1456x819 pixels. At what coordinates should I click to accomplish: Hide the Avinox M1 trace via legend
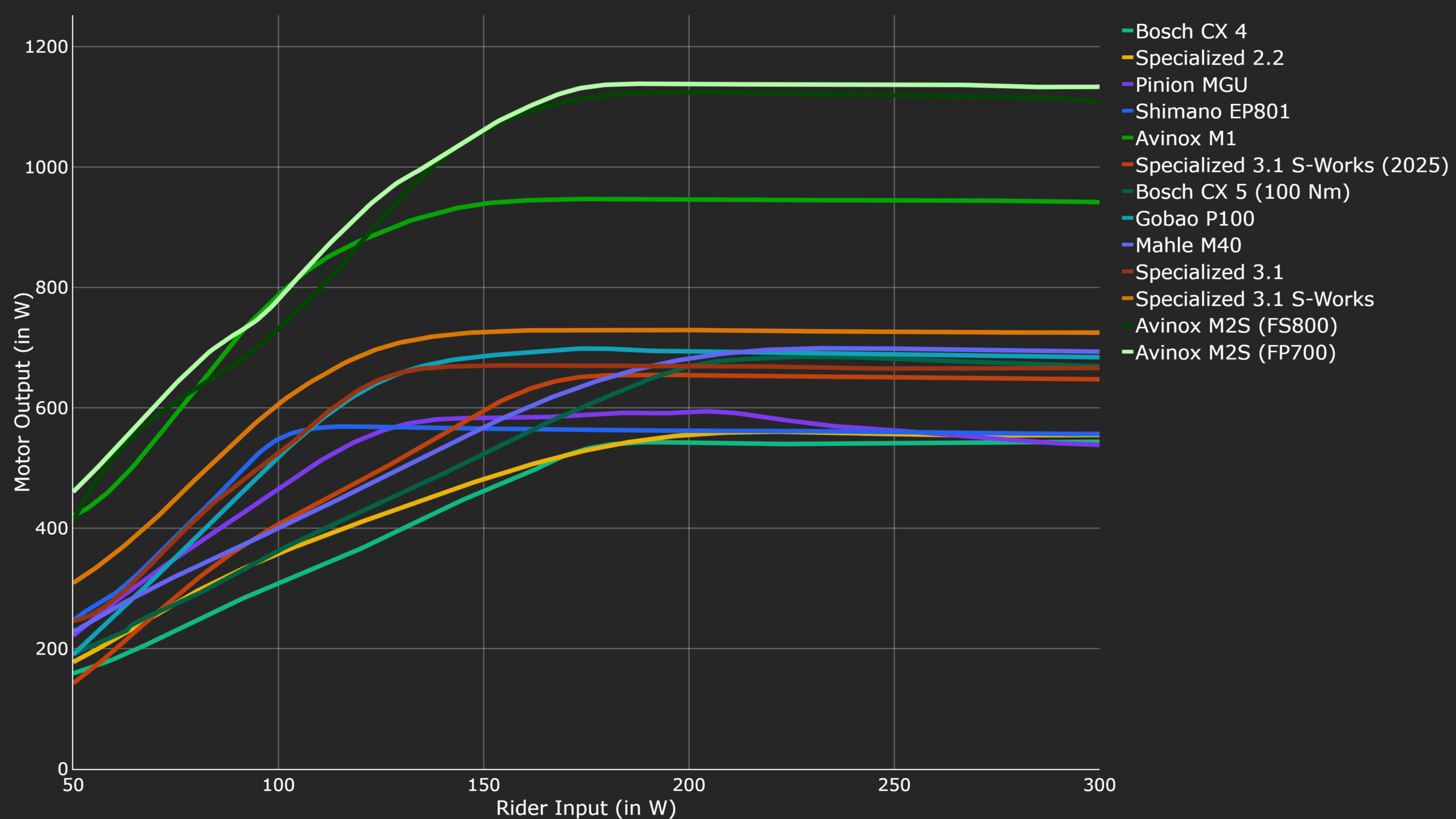tap(1185, 138)
